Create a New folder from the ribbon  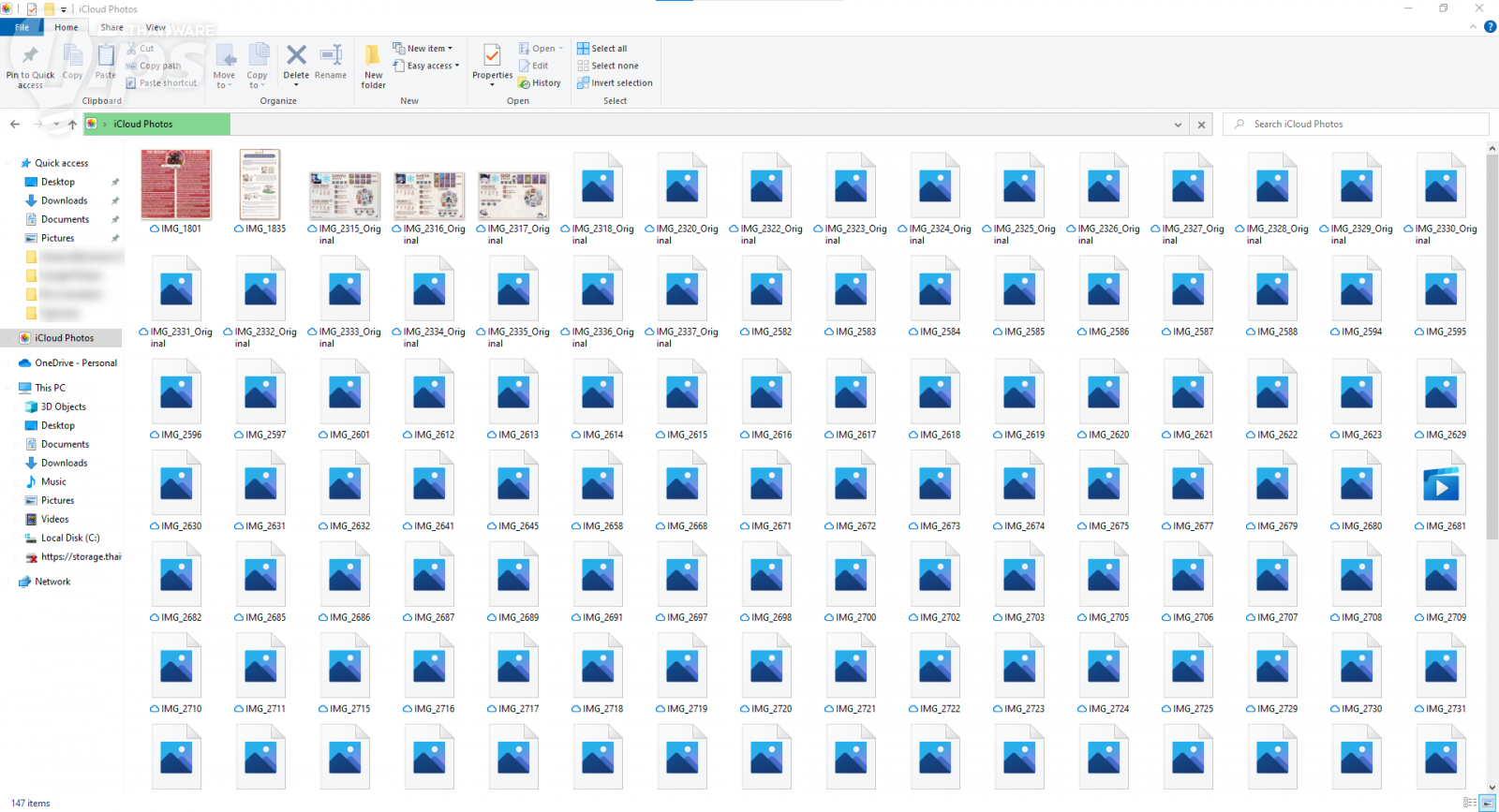pos(373,66)
